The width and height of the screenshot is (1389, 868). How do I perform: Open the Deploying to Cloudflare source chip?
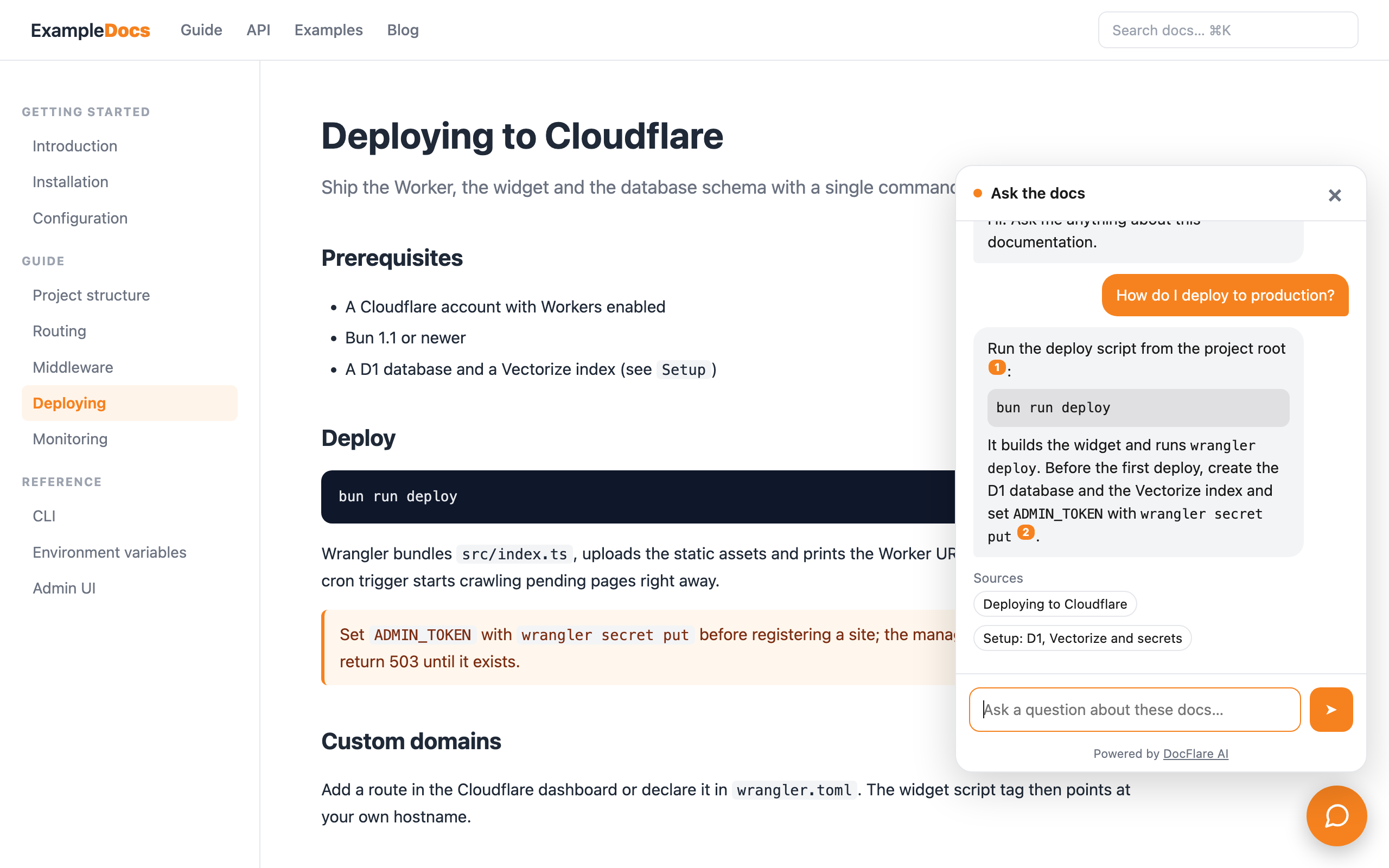click(1054, 604)
